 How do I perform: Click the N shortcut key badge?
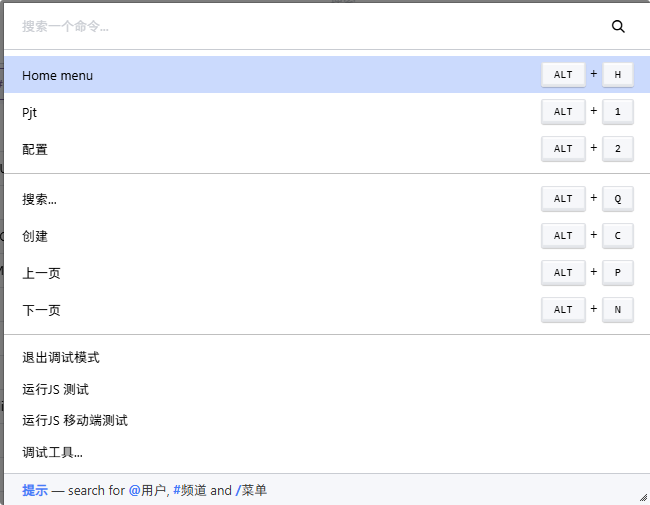[618, 309]
